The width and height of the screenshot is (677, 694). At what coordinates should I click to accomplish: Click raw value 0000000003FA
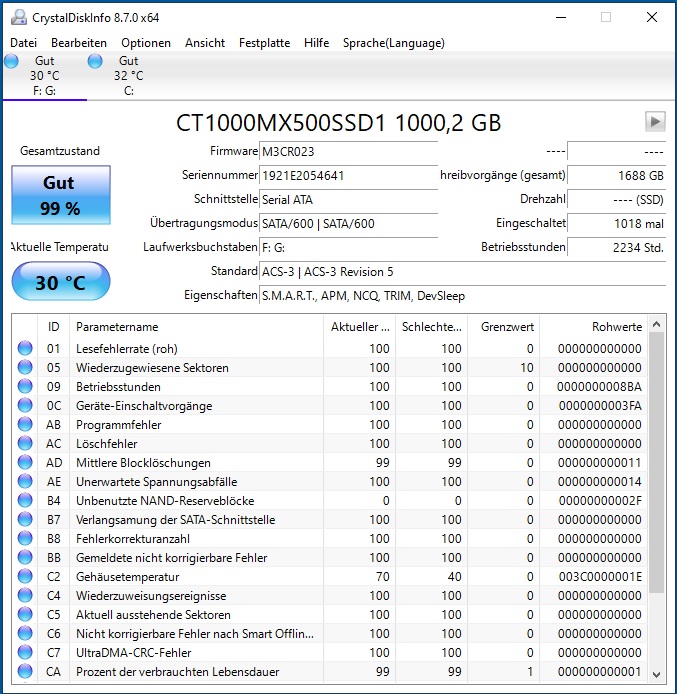click(600, 405)
